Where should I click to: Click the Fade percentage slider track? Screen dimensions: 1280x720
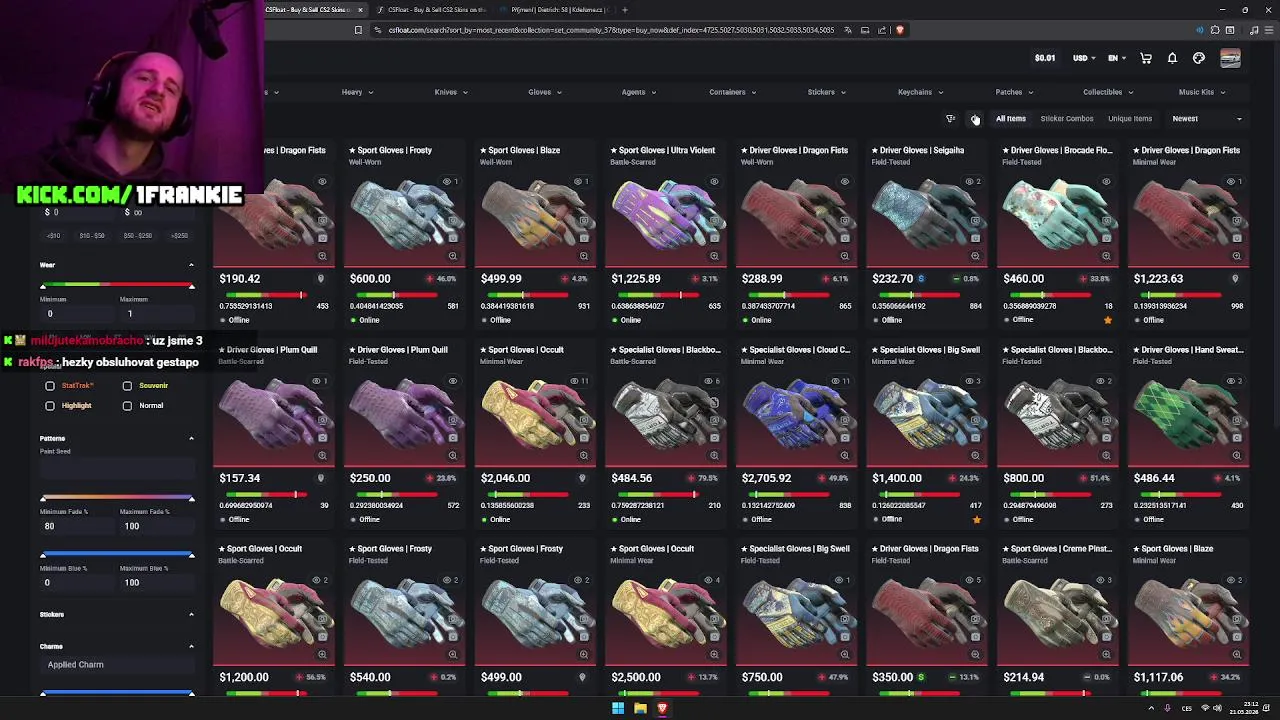(117, 498)
